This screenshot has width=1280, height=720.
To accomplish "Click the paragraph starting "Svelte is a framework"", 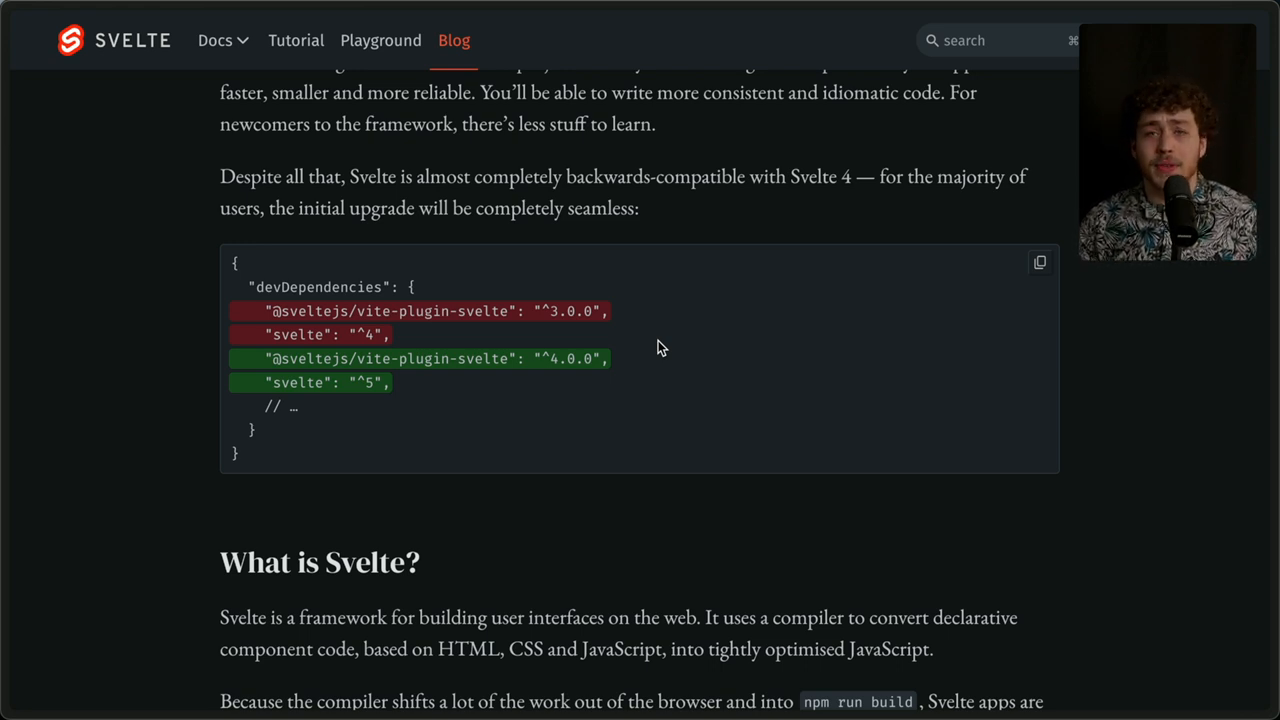I will click(x=618, y=633).
